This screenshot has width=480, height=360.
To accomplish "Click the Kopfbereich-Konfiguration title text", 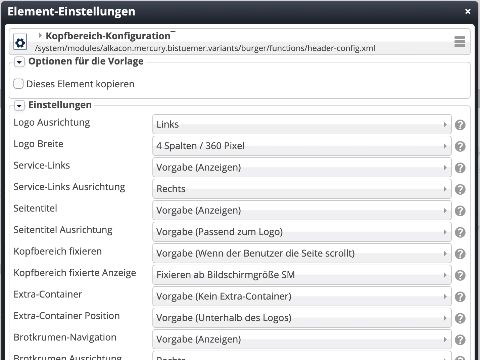I will point(108,36).
